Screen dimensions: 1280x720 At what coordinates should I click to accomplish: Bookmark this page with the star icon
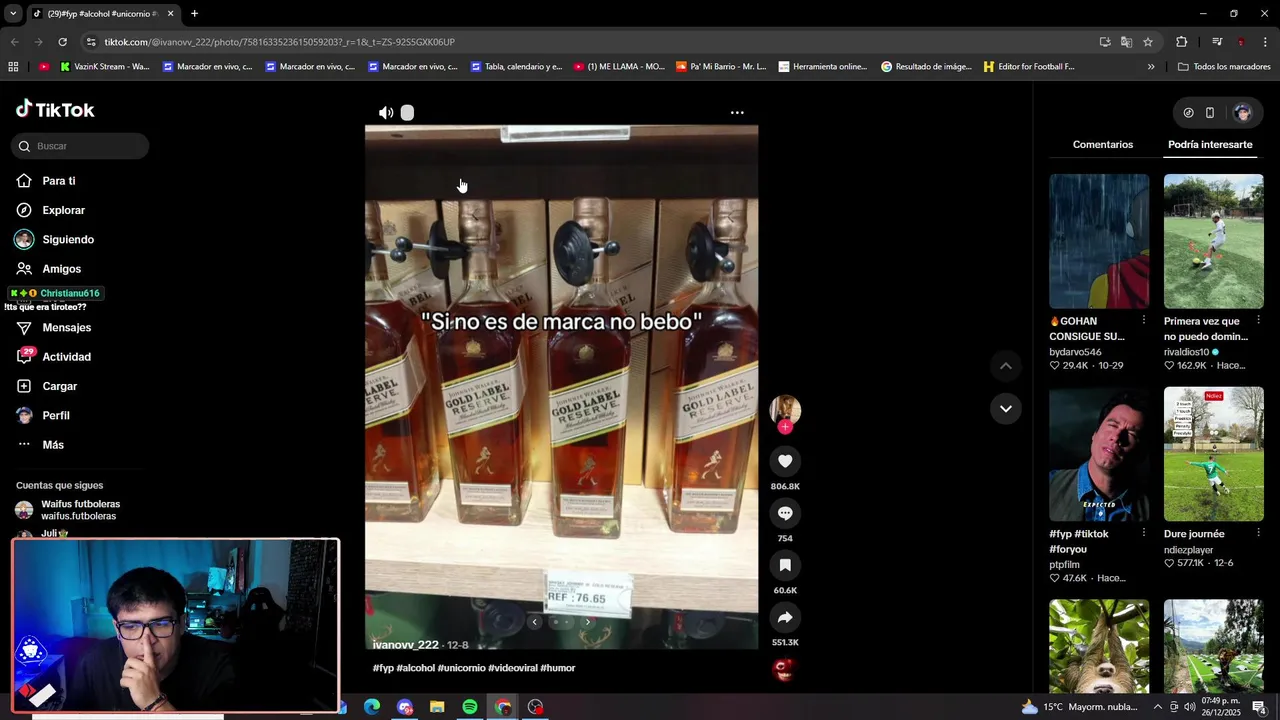[x=1148, y=42]
